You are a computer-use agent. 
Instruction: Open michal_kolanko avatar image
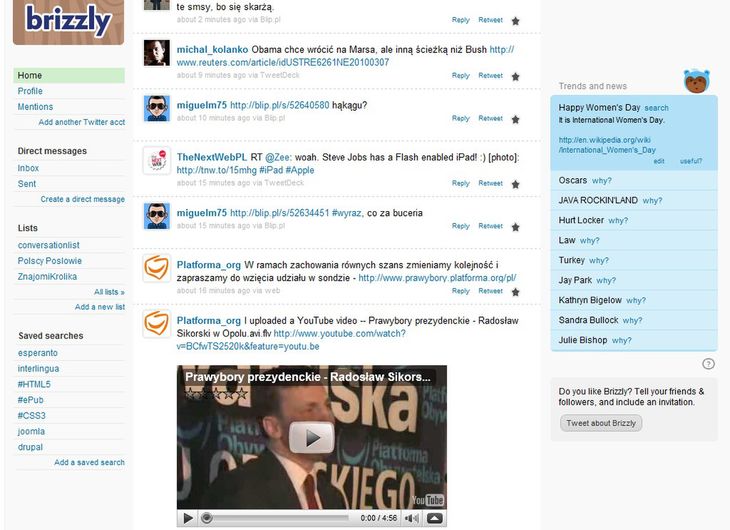[x=156, y=53]
